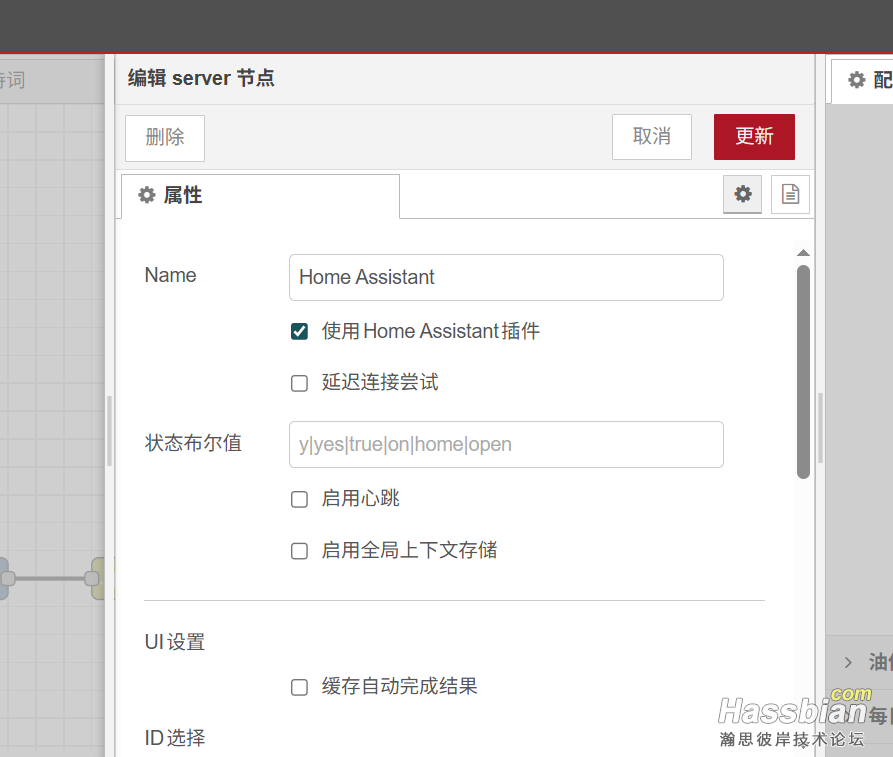Click the red 更新 update button
This screenshot has width=893, height=757.
point(754,137)
